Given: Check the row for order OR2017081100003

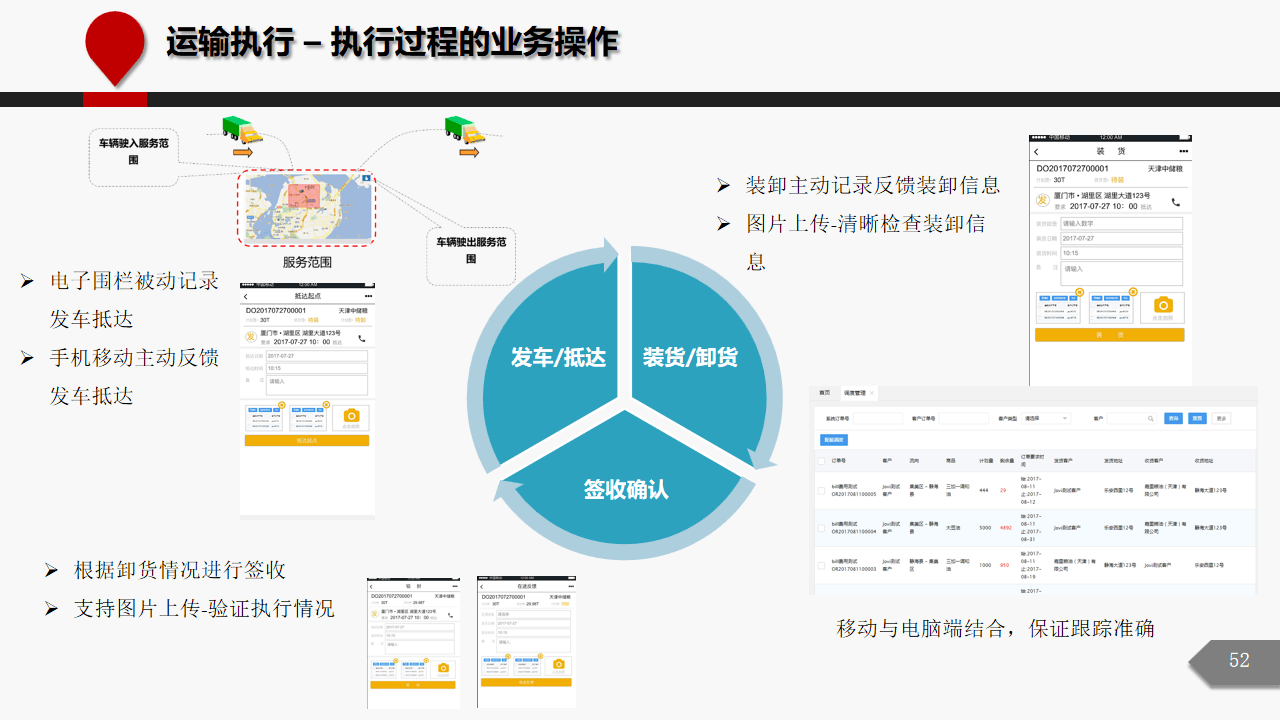Looking at the screenshot, I should (822, 565).
